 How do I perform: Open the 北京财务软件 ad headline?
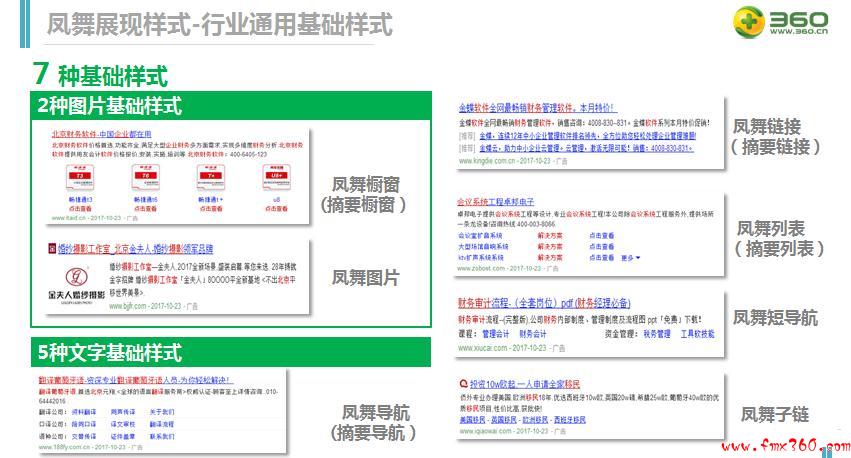point(101,134)
